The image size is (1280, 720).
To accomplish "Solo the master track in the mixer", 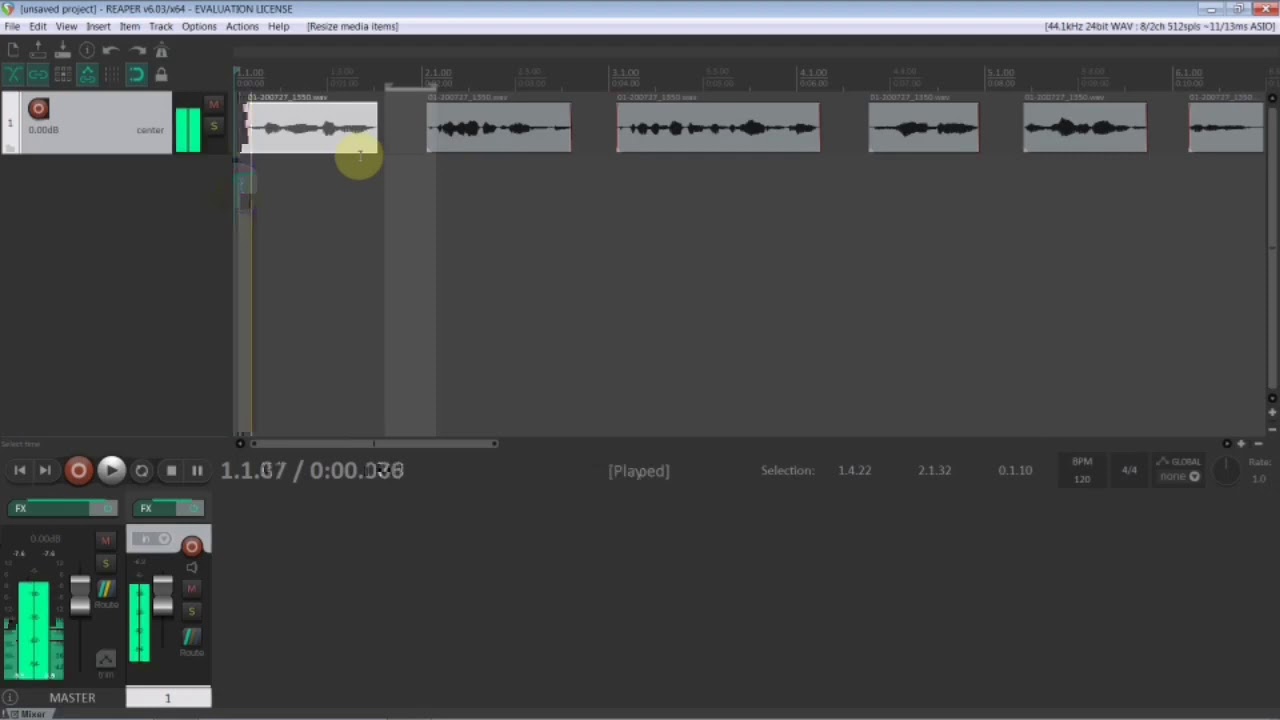I will 105,564.
